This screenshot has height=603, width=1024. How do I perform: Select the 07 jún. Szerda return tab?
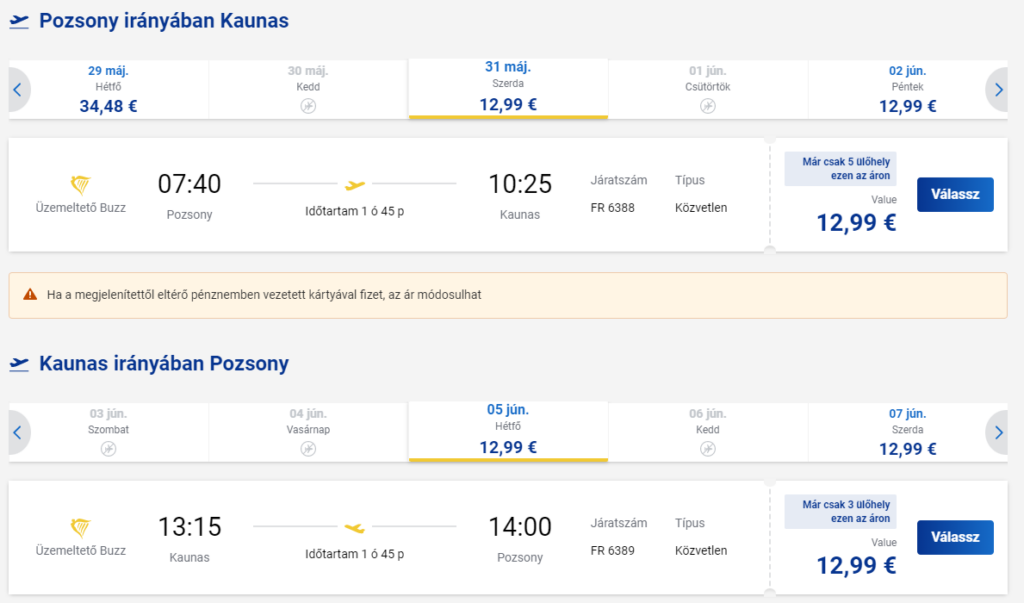[908, 432]
